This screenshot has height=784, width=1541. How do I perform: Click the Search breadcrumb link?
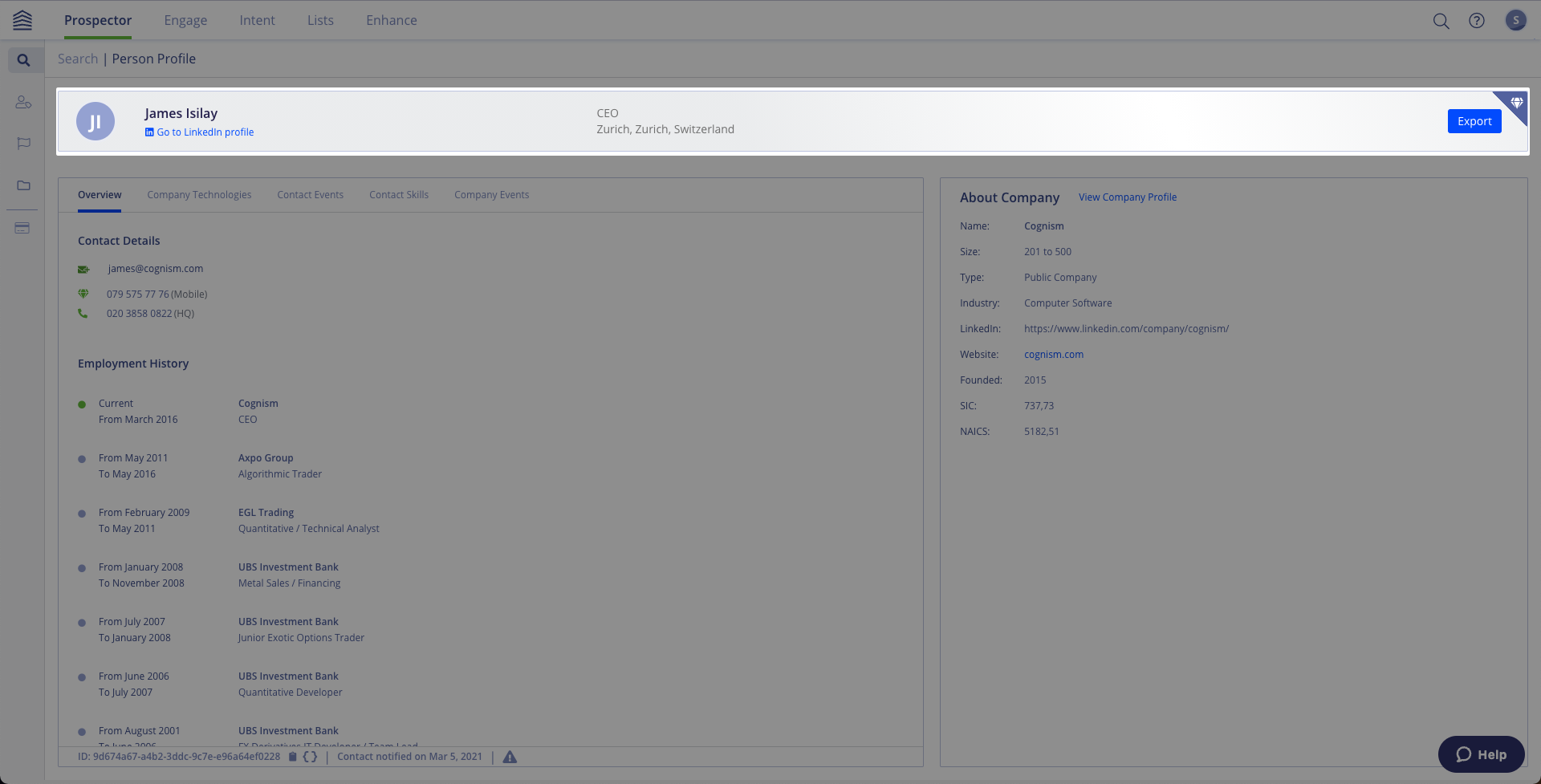[78, 59]
